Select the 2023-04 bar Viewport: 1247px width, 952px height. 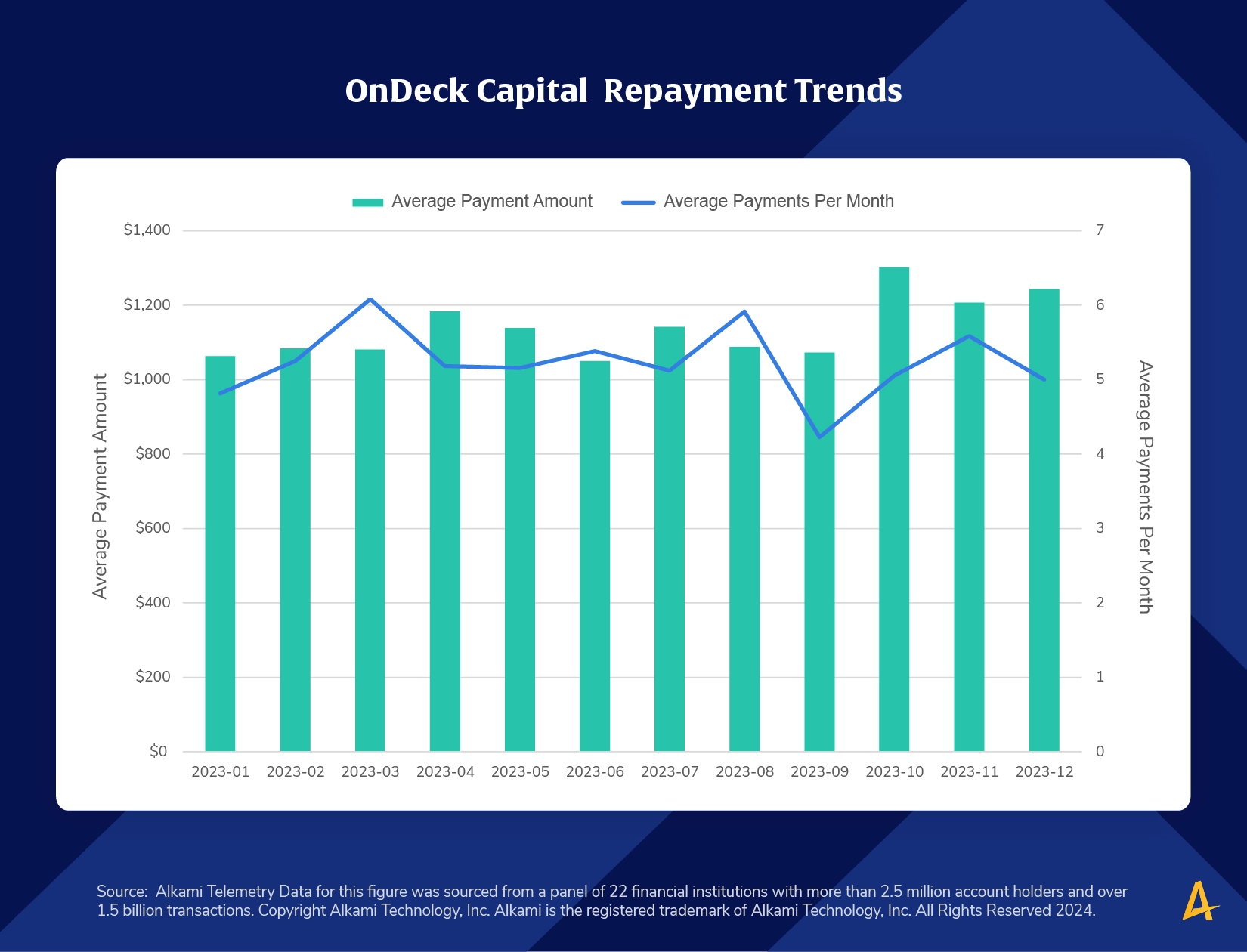point(445,531)
